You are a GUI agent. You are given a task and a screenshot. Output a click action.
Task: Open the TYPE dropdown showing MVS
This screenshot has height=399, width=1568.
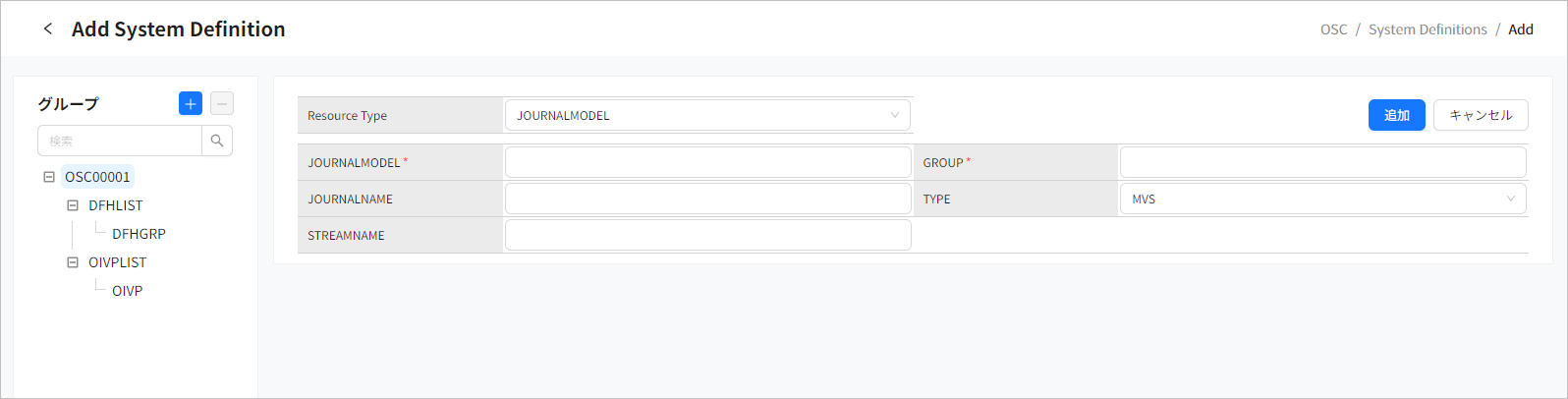click(1322, 199)
